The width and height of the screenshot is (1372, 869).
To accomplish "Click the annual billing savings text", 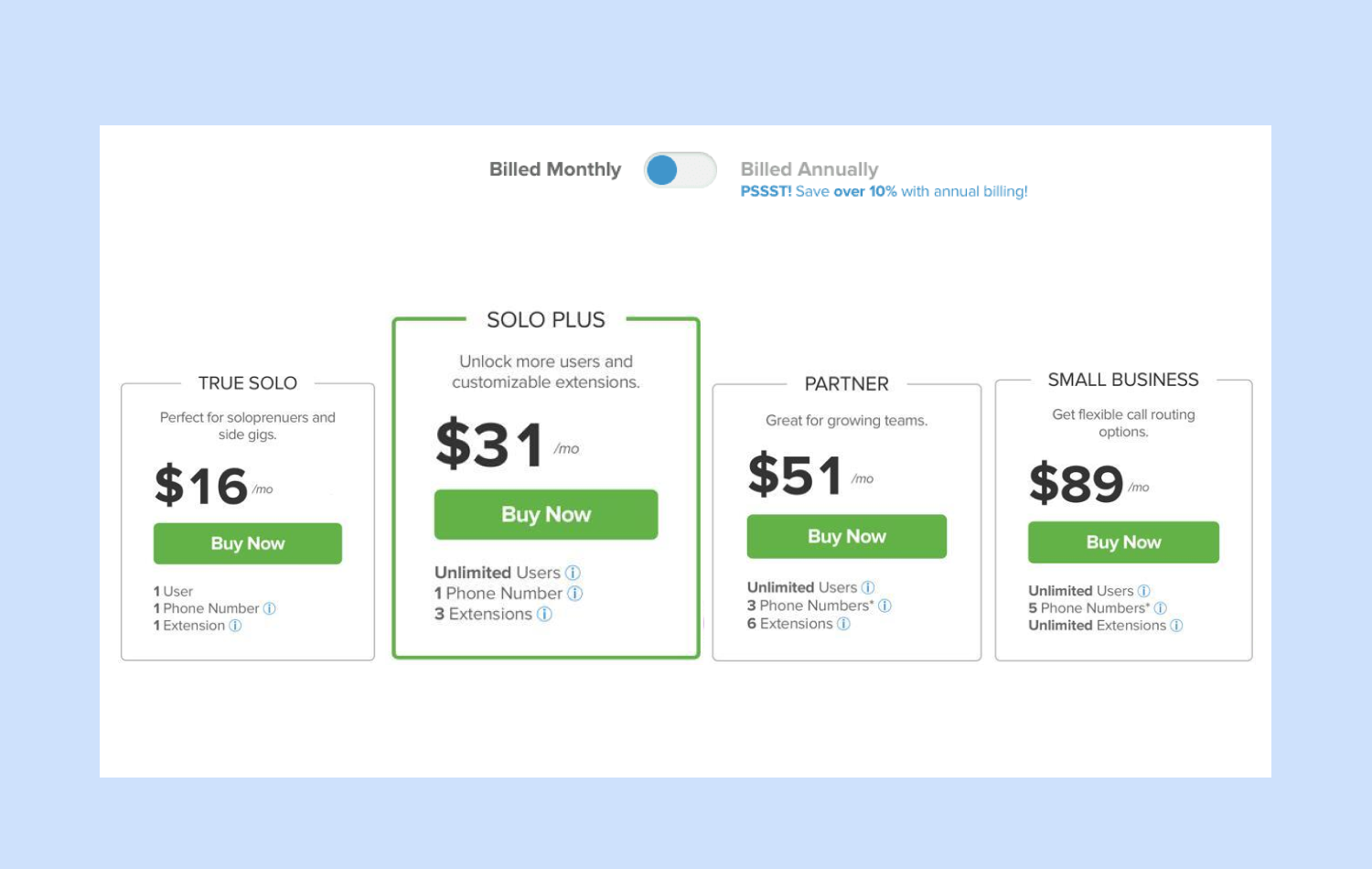I will (x=884, y=192).
